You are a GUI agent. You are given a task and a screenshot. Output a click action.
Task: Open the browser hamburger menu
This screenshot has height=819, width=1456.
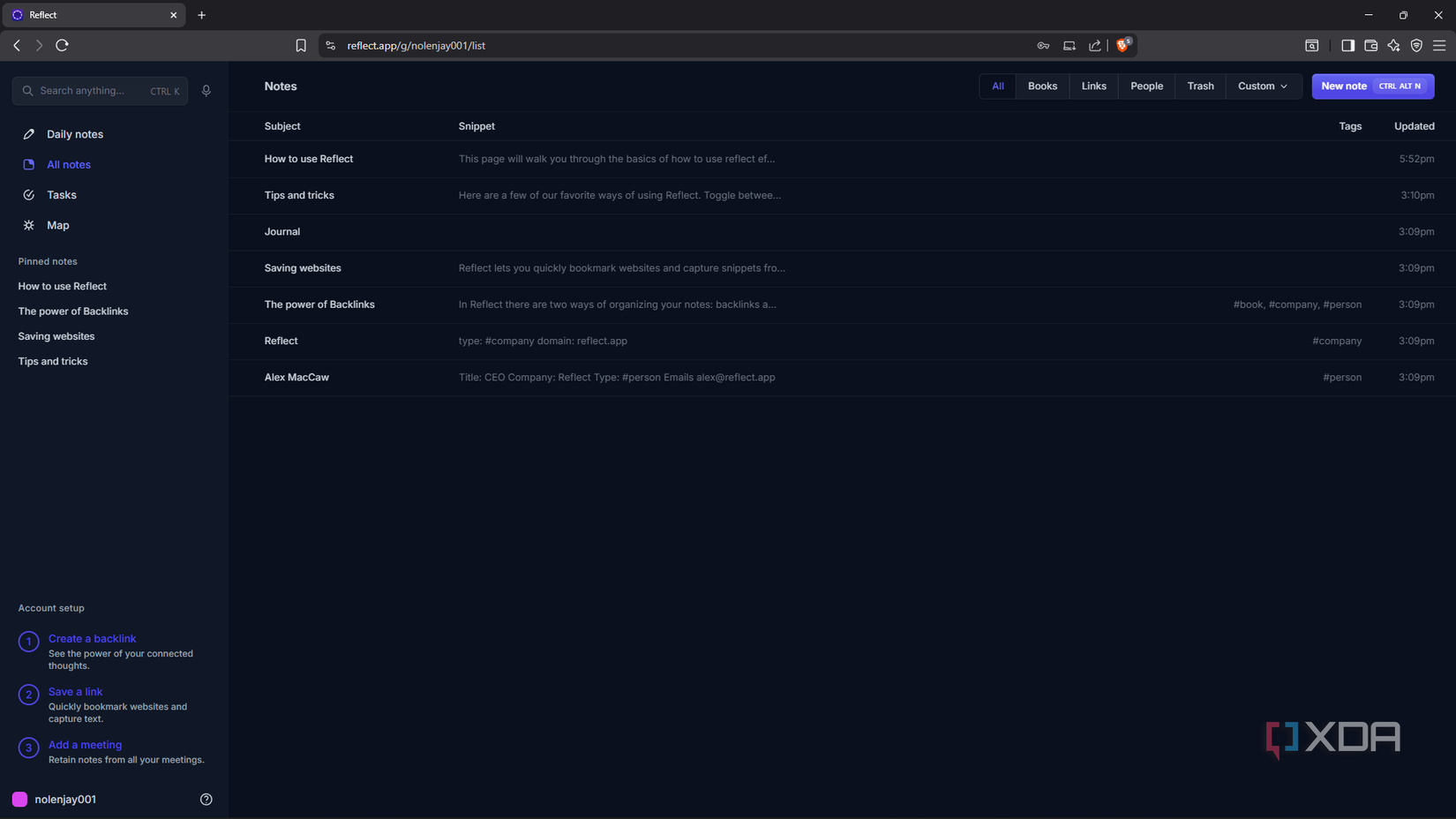tap(1439, 46)
